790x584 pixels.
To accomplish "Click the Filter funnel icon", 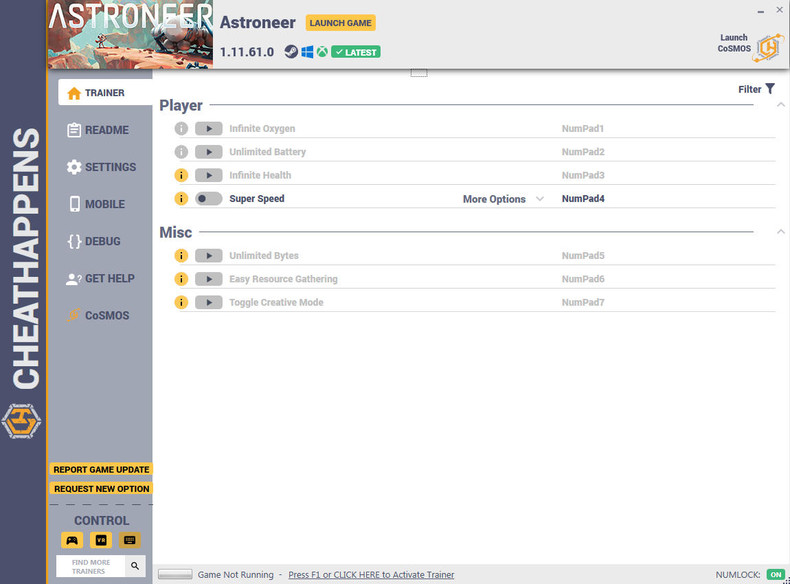I will click(770, 89).
